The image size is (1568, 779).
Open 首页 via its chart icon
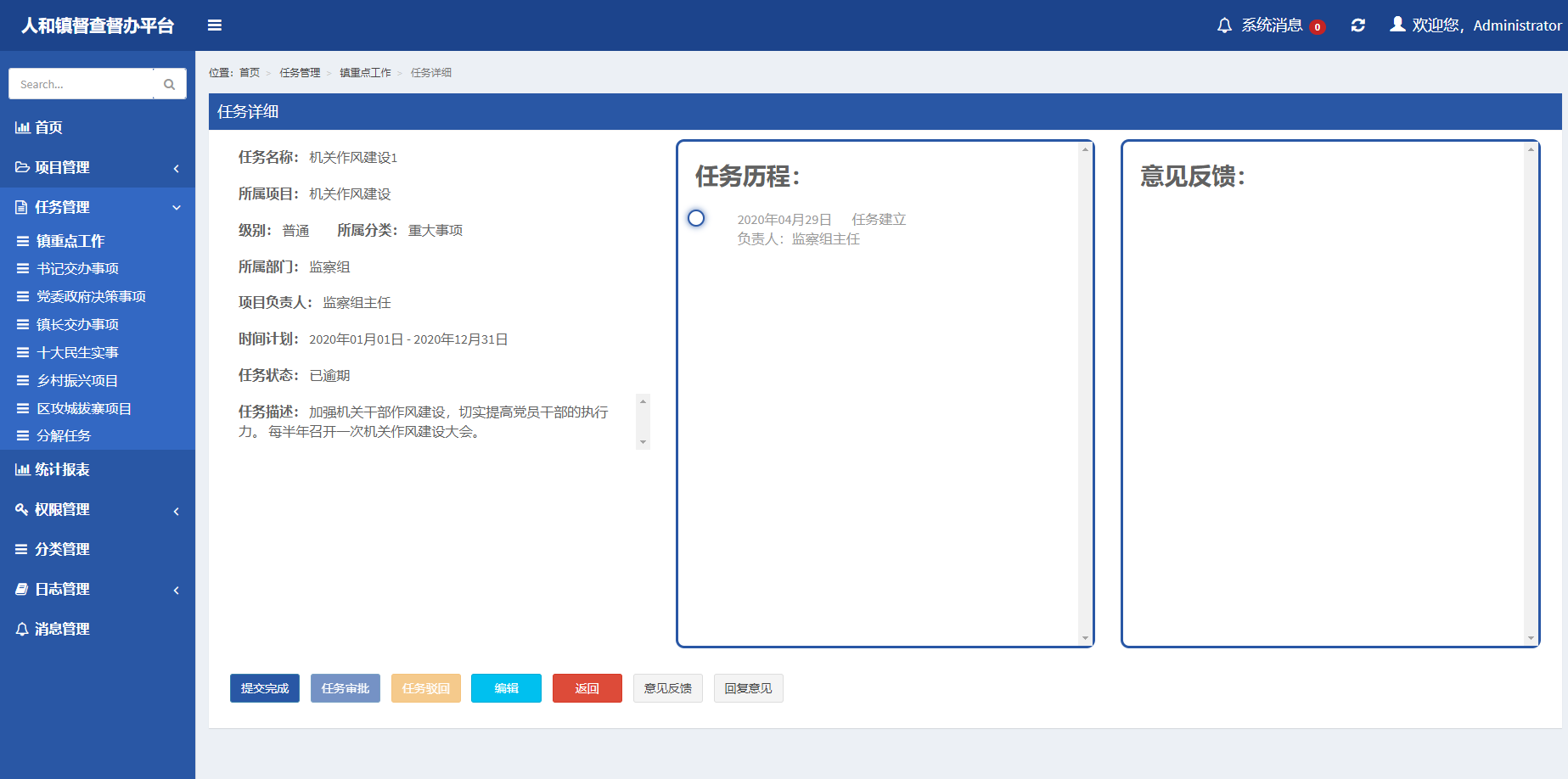[x=22, y=127]
